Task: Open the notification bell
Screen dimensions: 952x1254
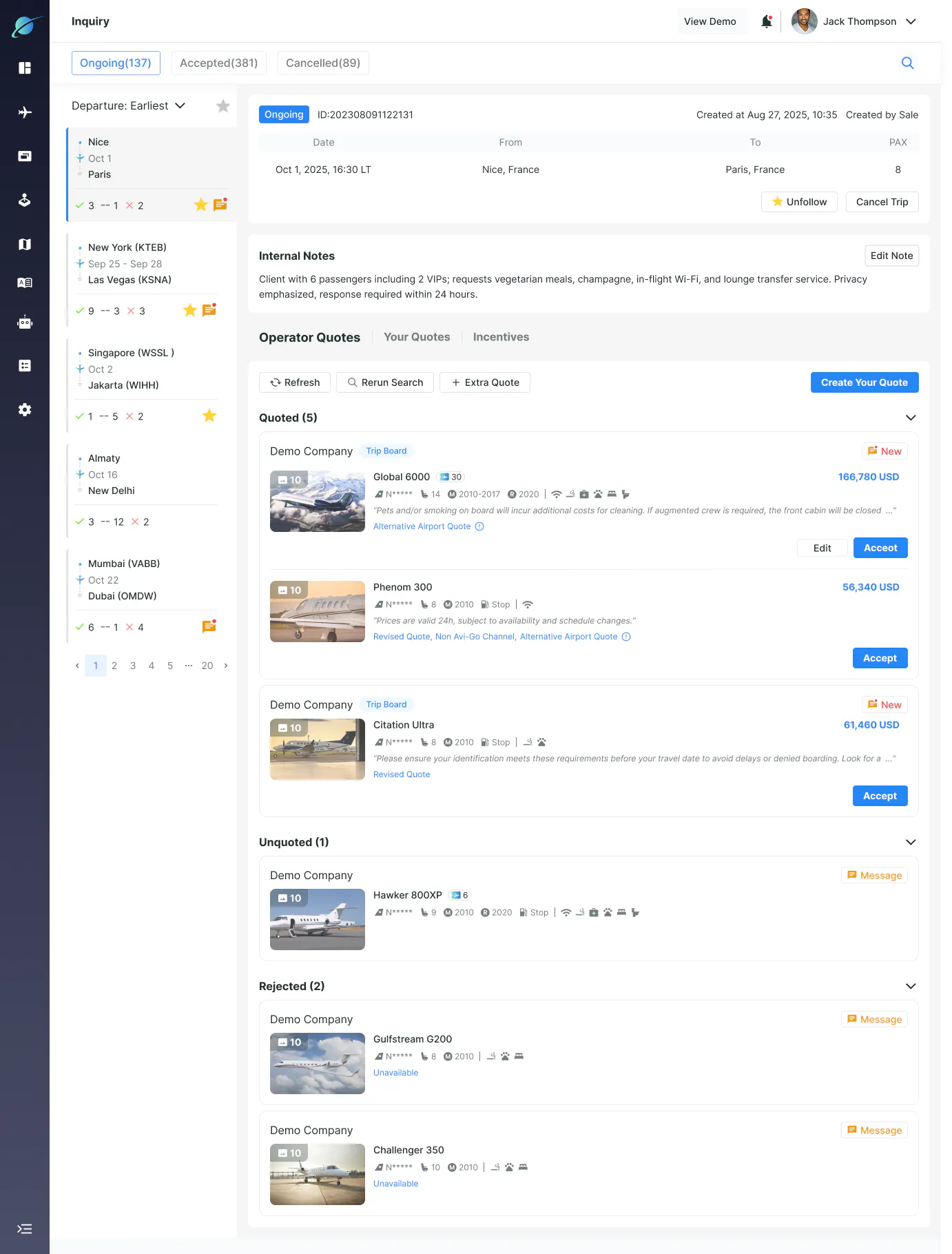Action: pos(766,21)
